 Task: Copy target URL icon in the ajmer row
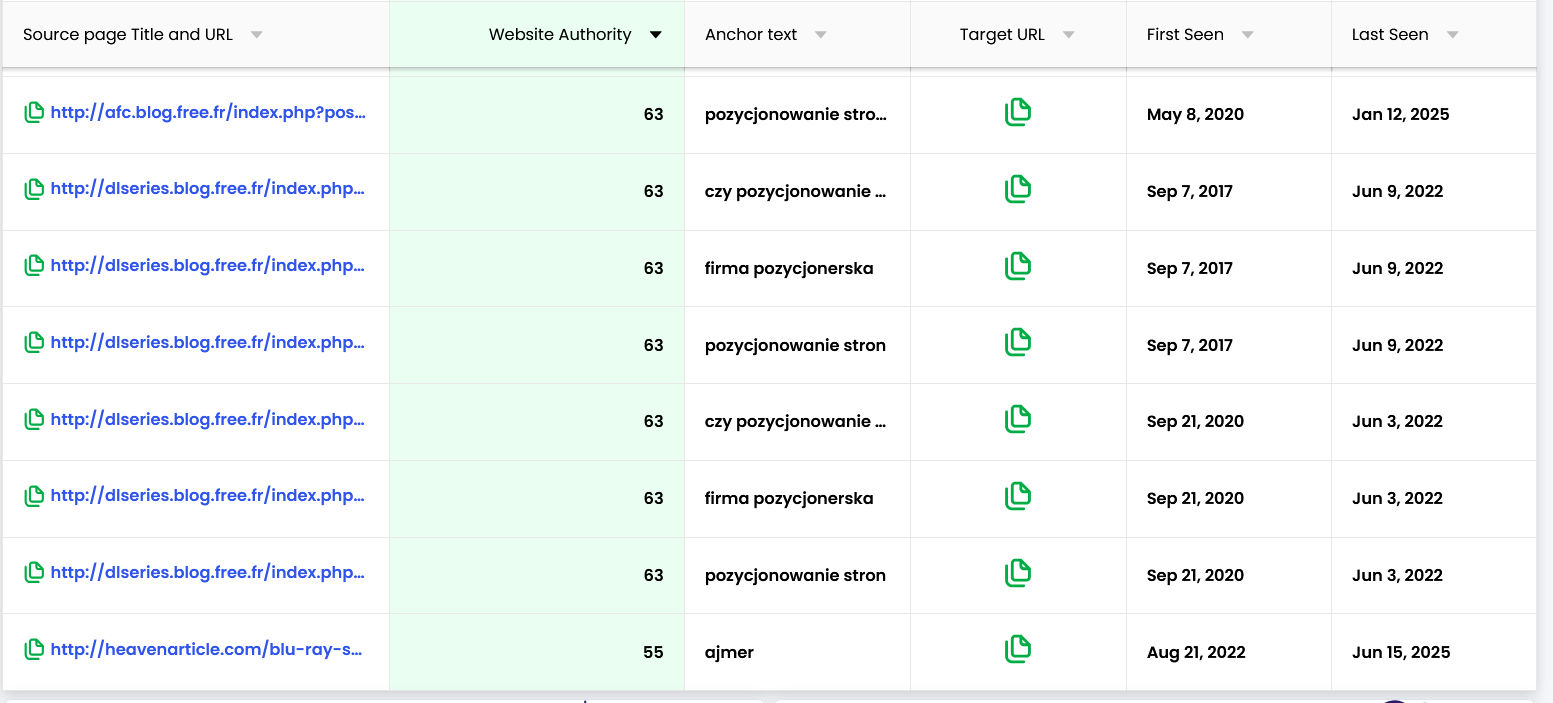[1017, 649]
